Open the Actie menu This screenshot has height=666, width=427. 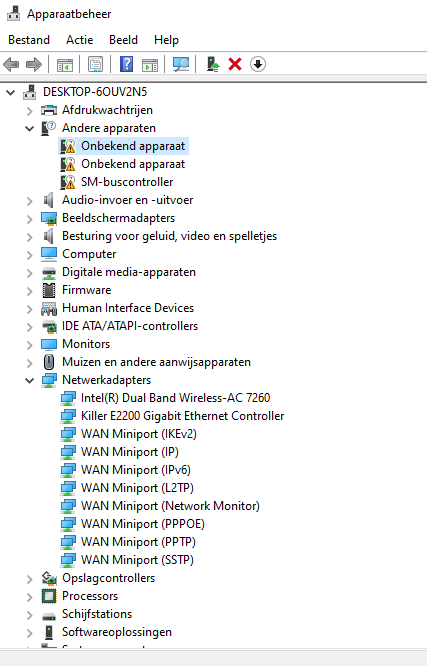[79, 40]
